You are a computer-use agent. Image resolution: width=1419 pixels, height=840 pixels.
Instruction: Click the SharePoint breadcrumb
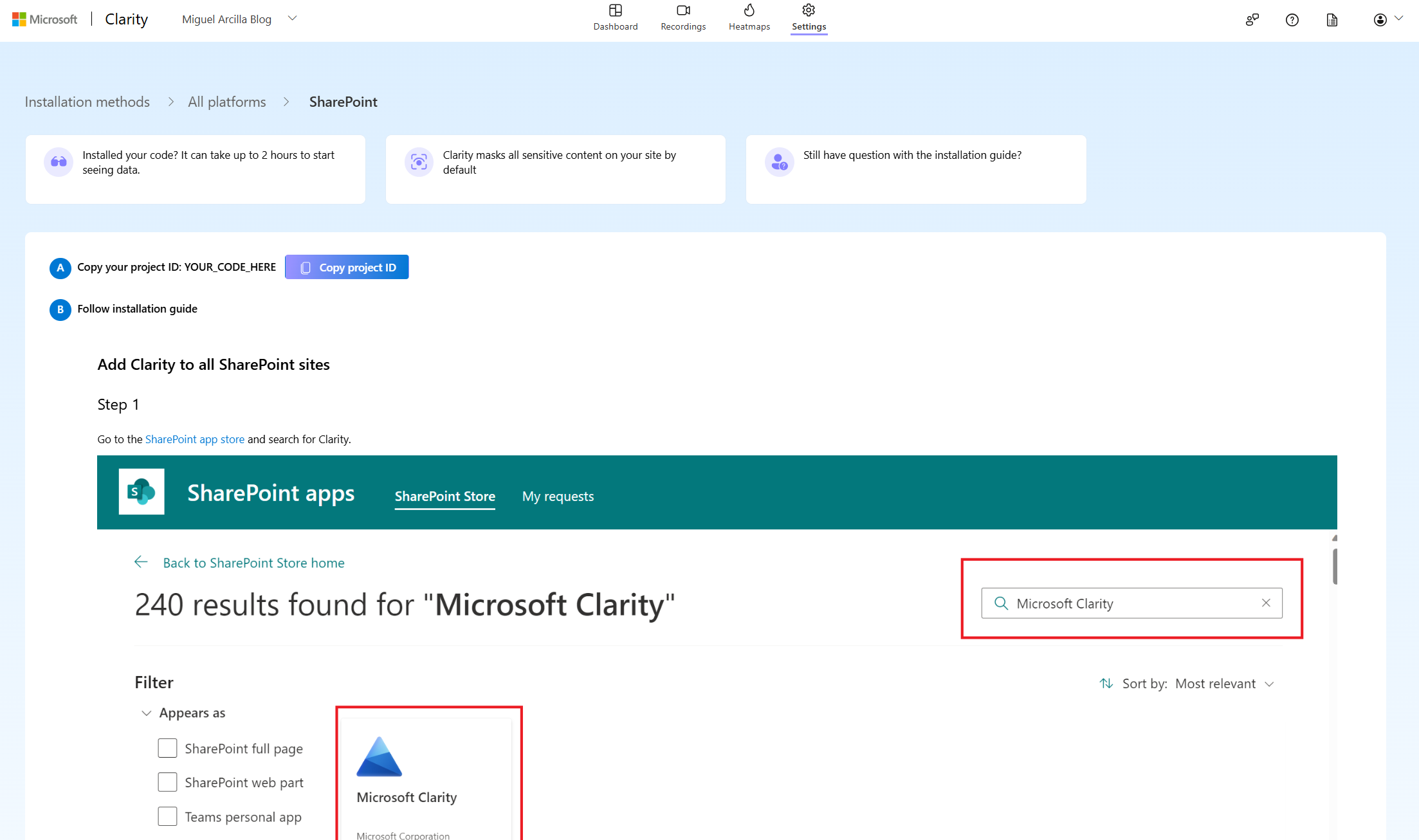coord(343,102)
